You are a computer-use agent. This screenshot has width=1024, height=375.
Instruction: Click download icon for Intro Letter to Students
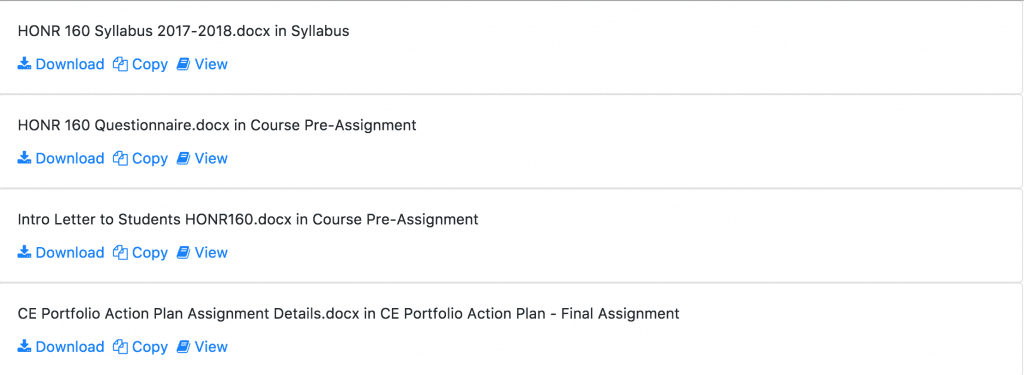(24, 252)
